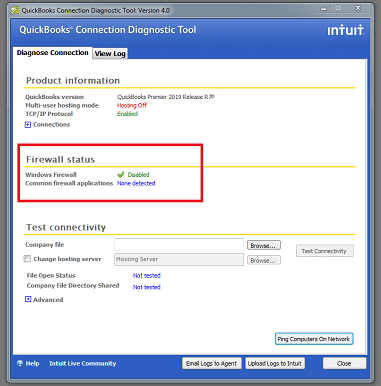Click Company File Directory Shared Not tested

tap(147, 287)
